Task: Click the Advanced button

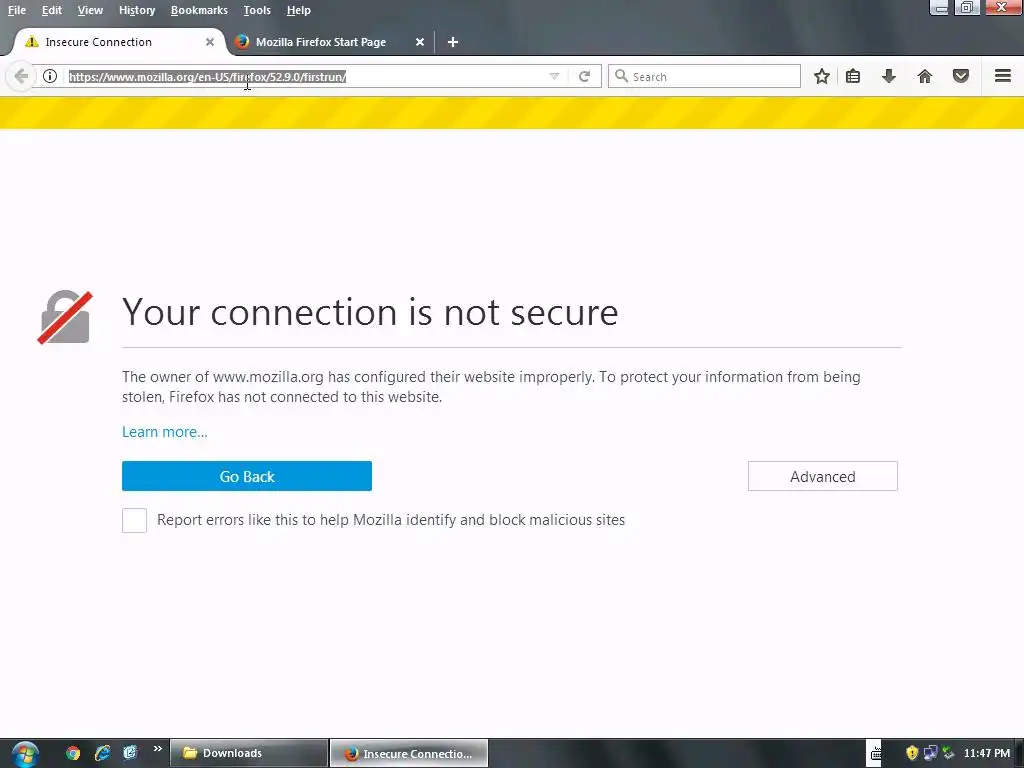Action: click(823, 476)
